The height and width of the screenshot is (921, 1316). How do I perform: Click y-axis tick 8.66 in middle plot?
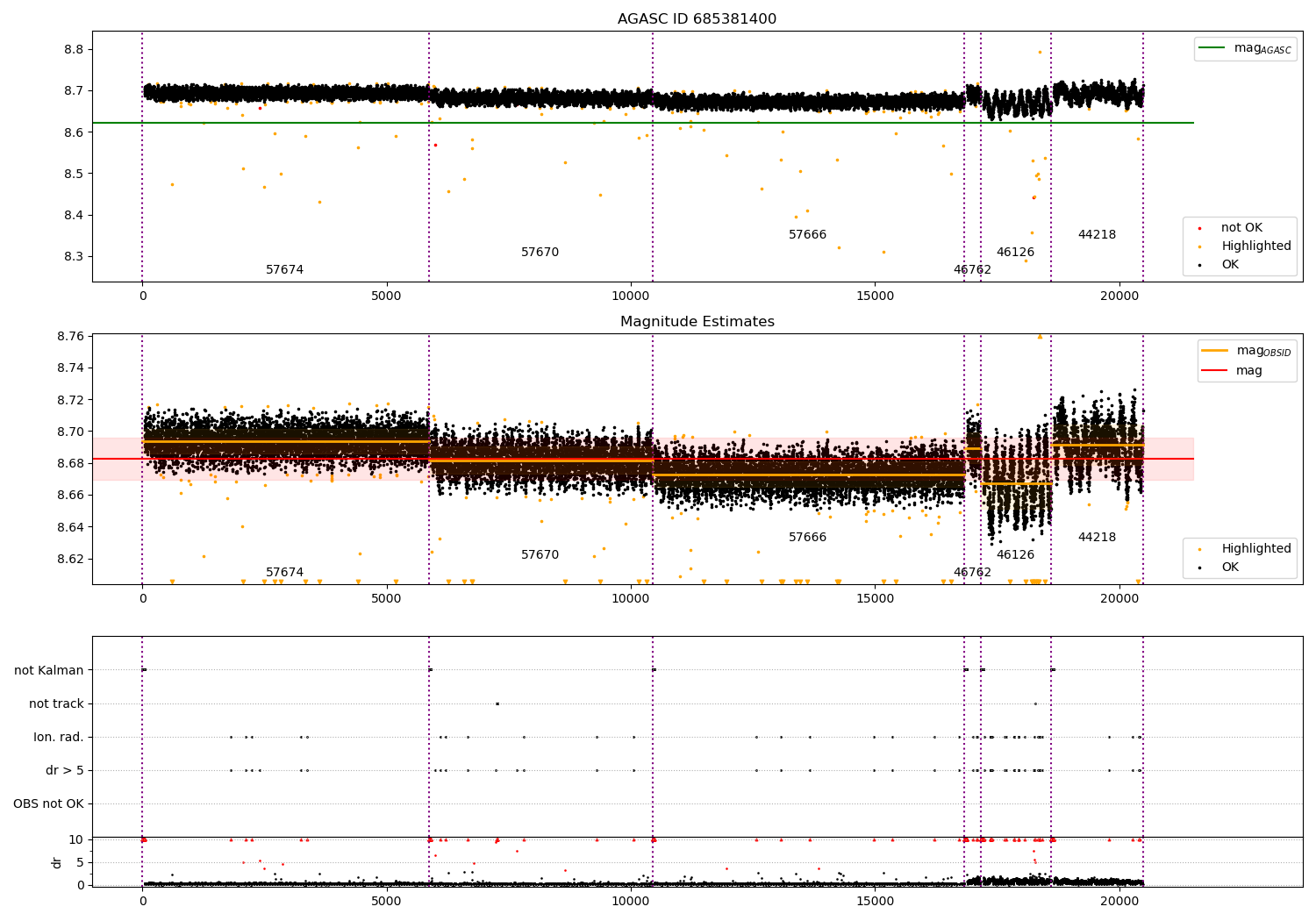(70, 496)
